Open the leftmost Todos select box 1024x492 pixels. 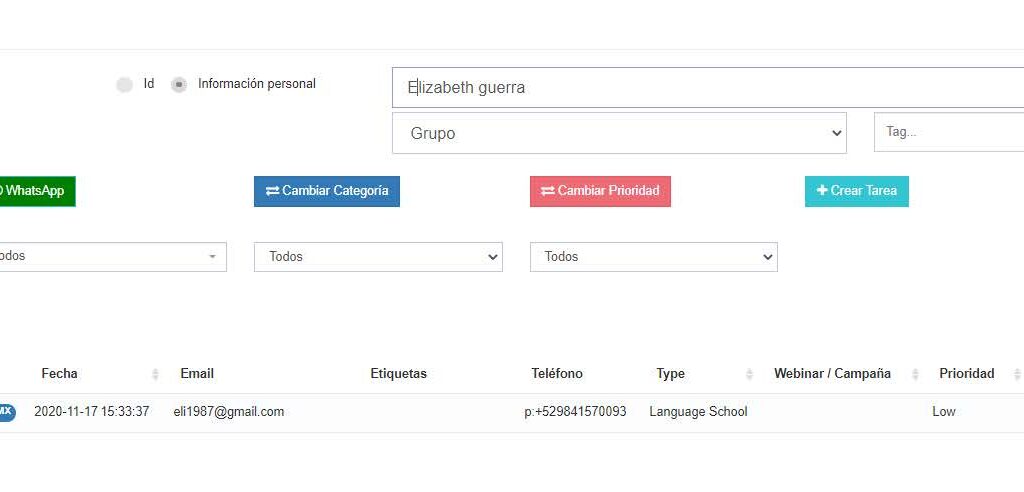point(110,257)
